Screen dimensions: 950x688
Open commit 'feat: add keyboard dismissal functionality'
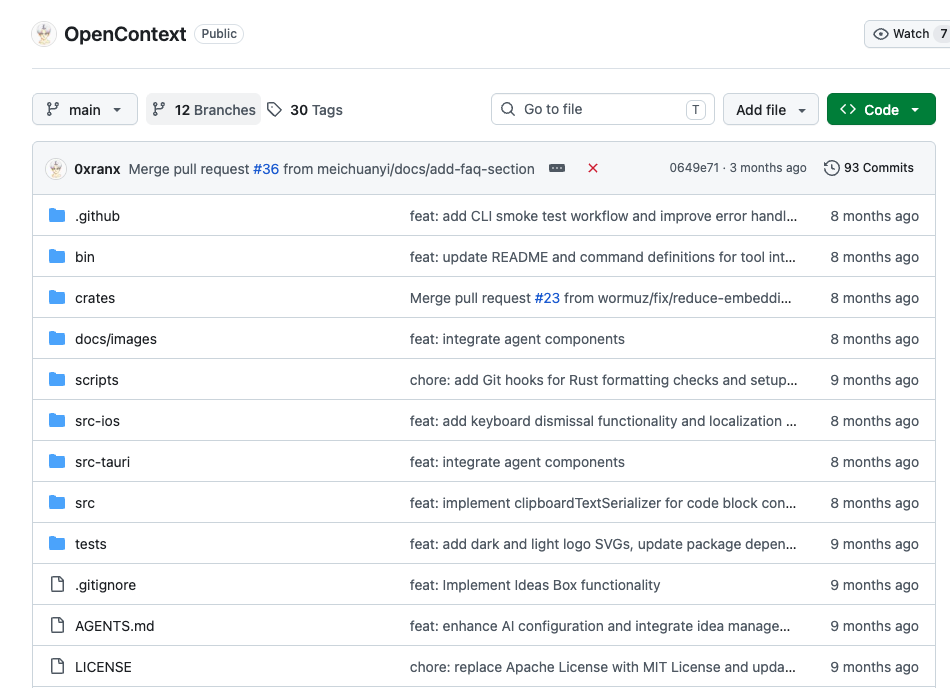pos(603,421)
